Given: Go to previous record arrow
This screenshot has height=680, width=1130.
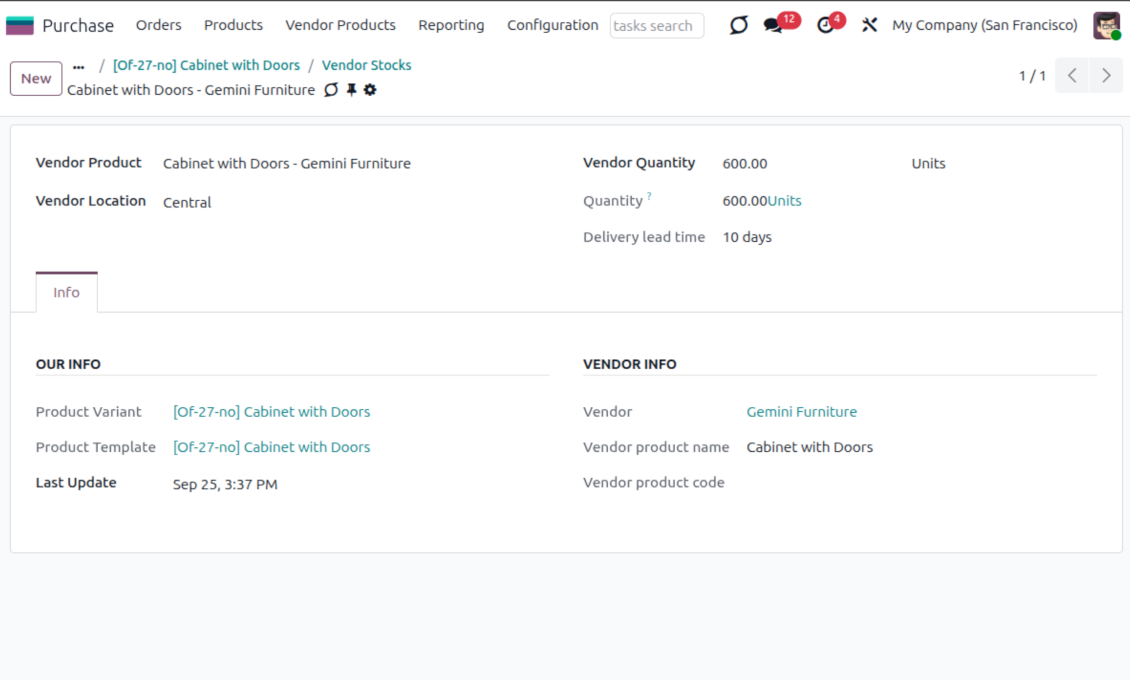Looking at the screenshot, I should pyautogui.click(x=1072, y=76).
